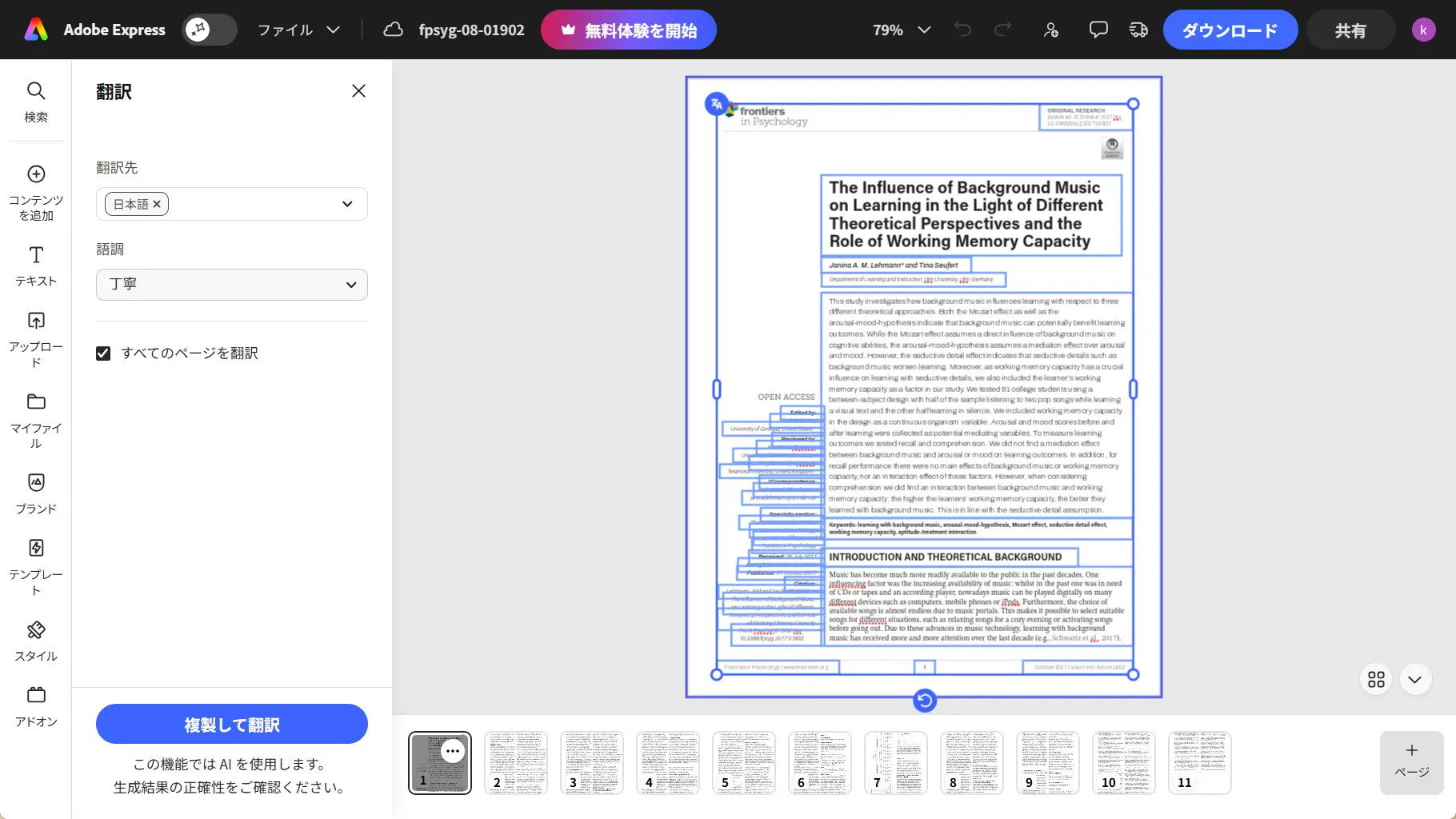The image size is (1456, 819).
Task: Click the undo arrow icon
Action: [962, 30]
